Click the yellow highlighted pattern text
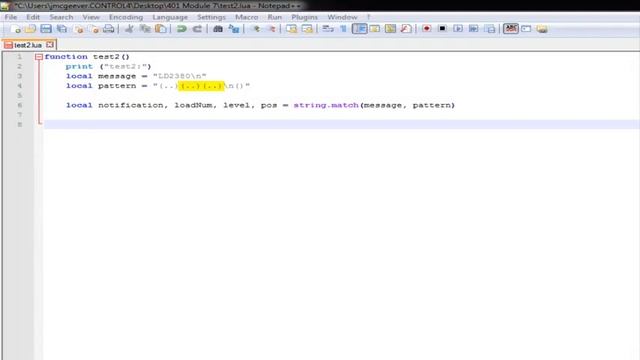This screenshot has height=360, width=640. pos(201,86)
